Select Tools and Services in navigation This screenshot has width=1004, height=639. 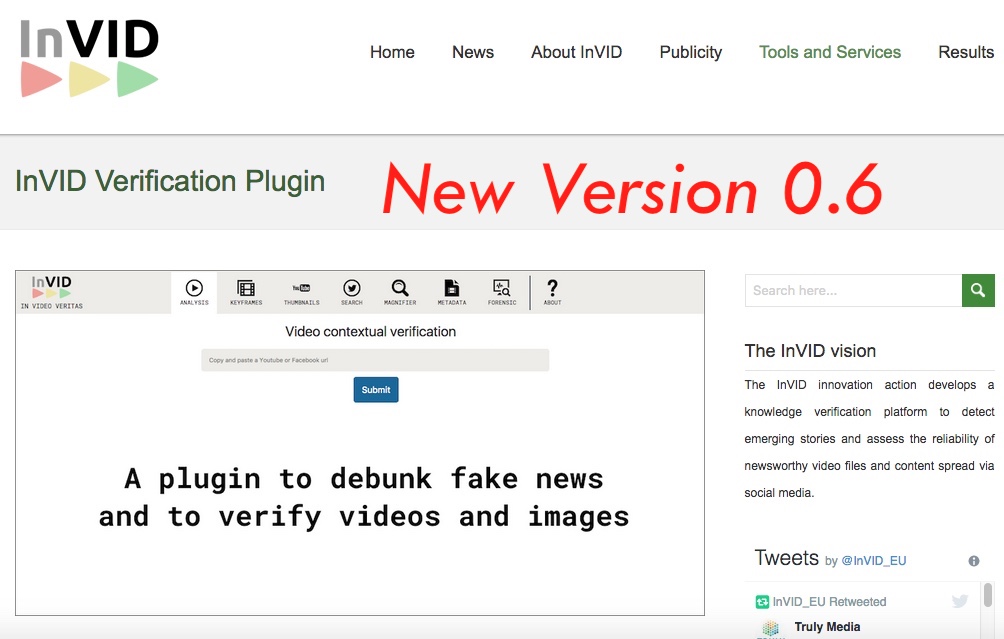[830, 52]
